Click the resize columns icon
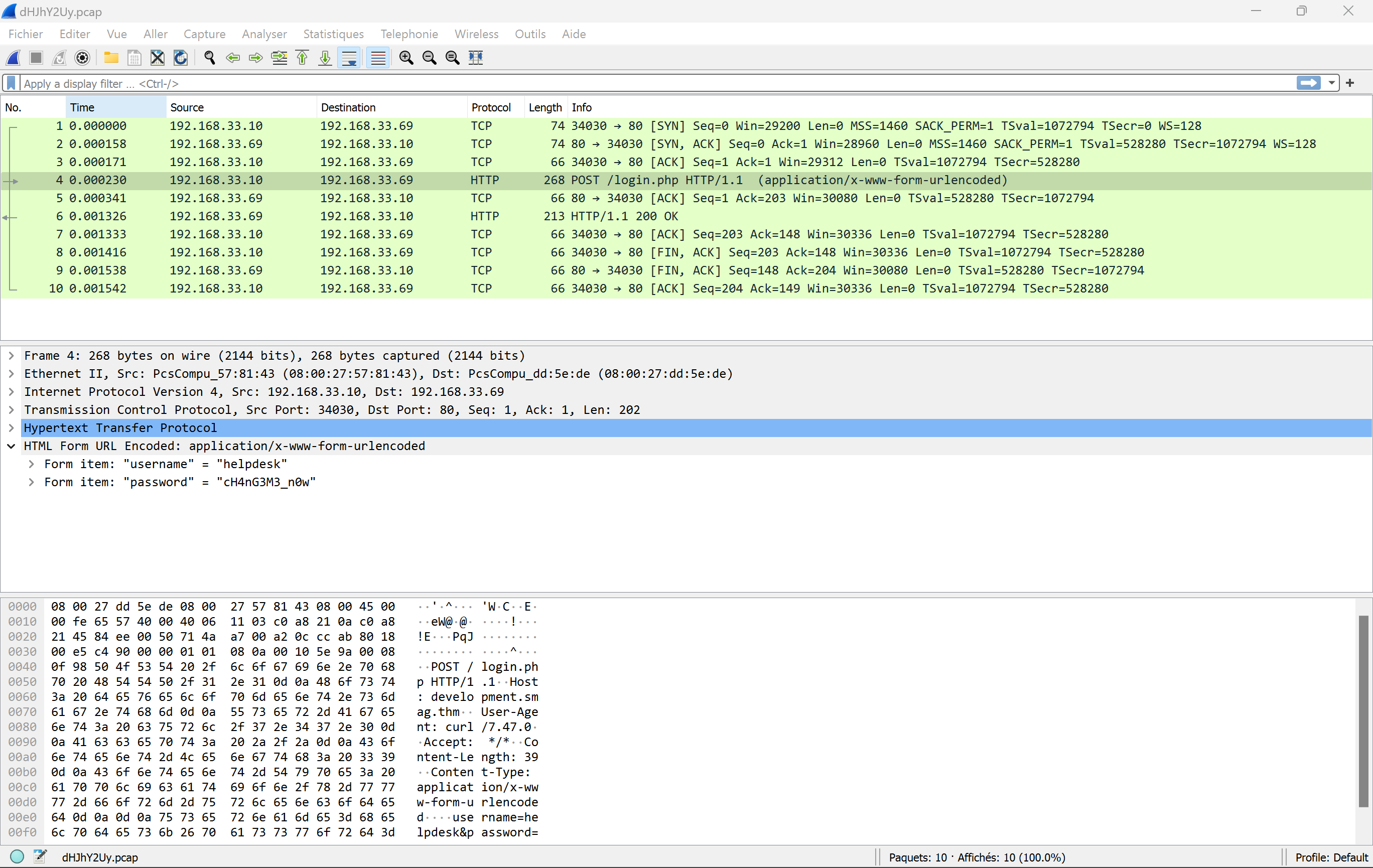The width and height of the screenshot is (1373, 868). click(476, 58)
